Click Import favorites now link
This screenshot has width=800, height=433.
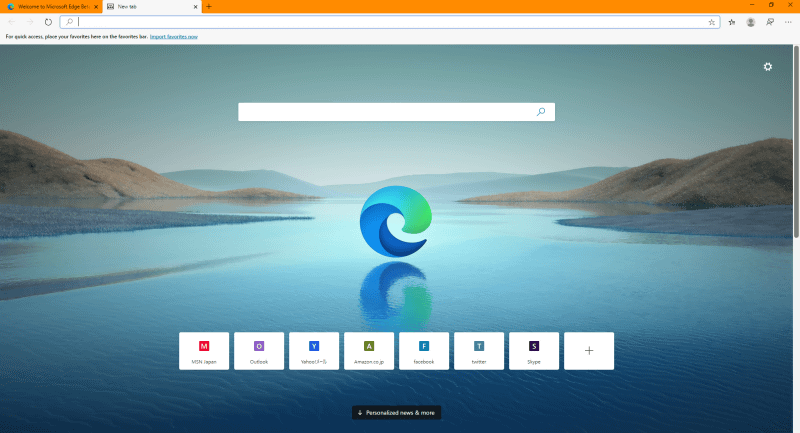click(173, 37)
